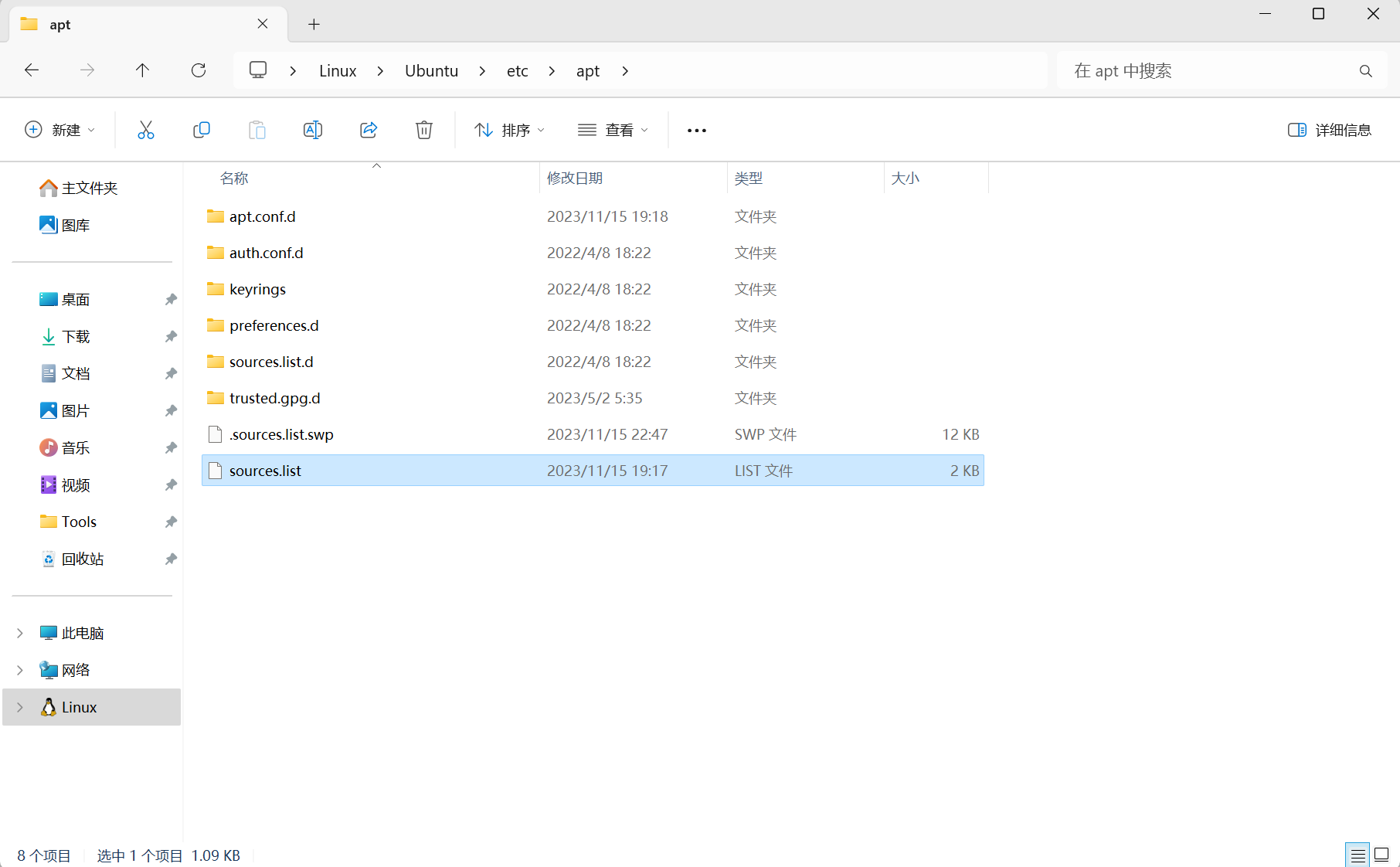This screenshot has width=1400, height=867.
Task: Open the 查看 view options menu
Action: click(x=613, y=130)
